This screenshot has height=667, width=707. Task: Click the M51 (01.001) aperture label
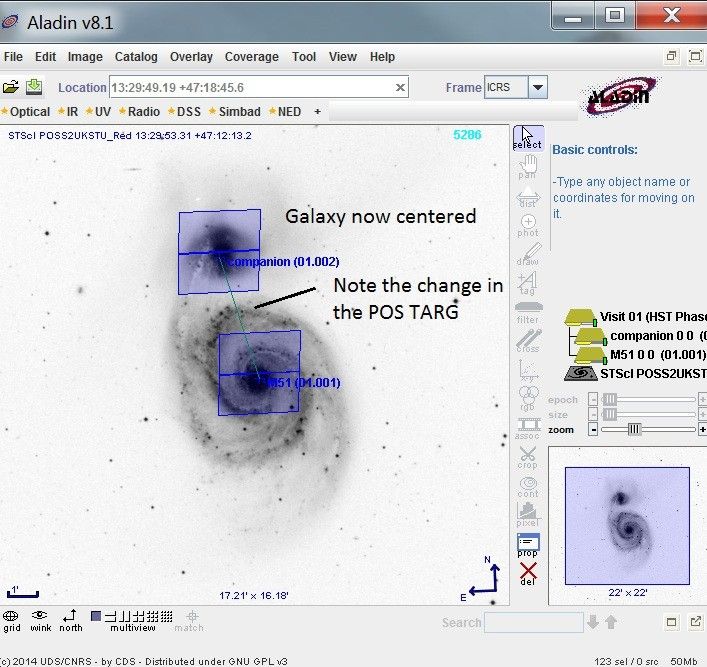point(303,383)
